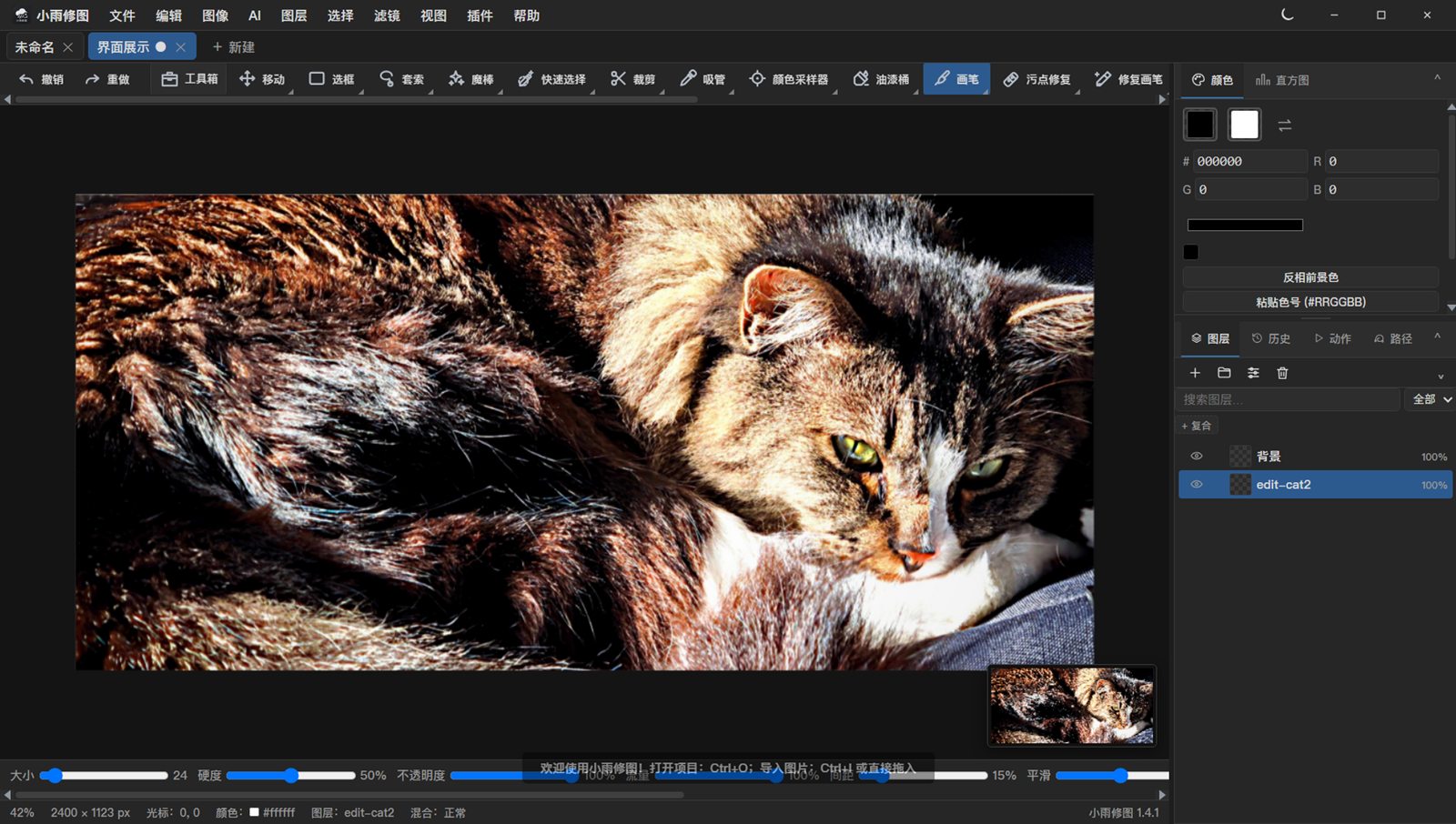Open the 图层 menu in menu bar
Screen dimensions: 1456x824
click(x=294, y=15)
